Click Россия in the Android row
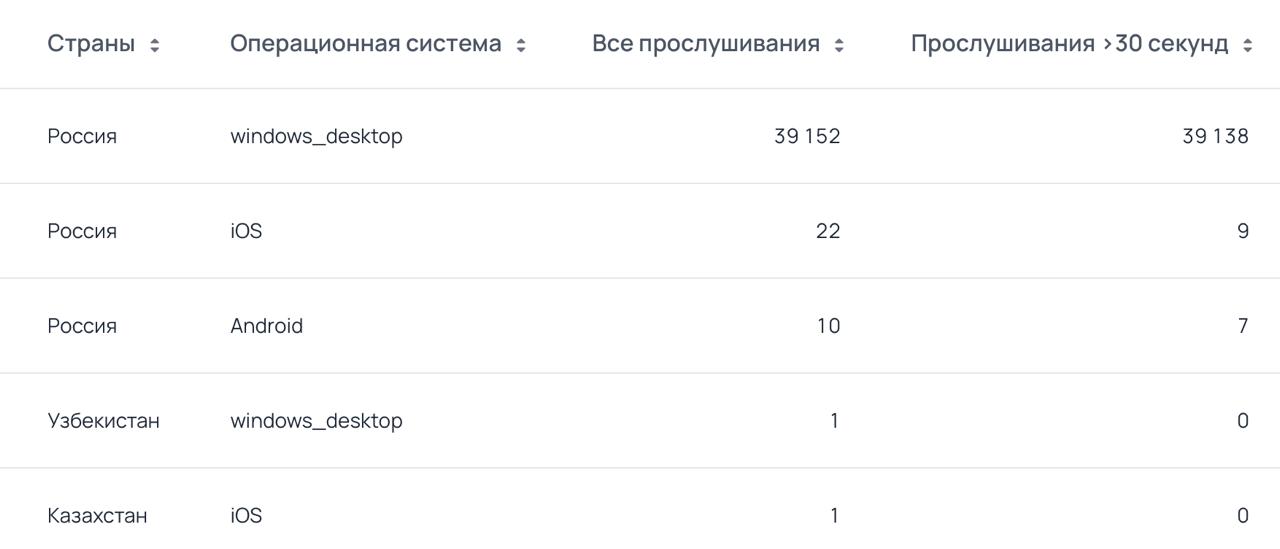Image resolution: width=1280 pixels, height=549 pixels. [x=82, y=326]
